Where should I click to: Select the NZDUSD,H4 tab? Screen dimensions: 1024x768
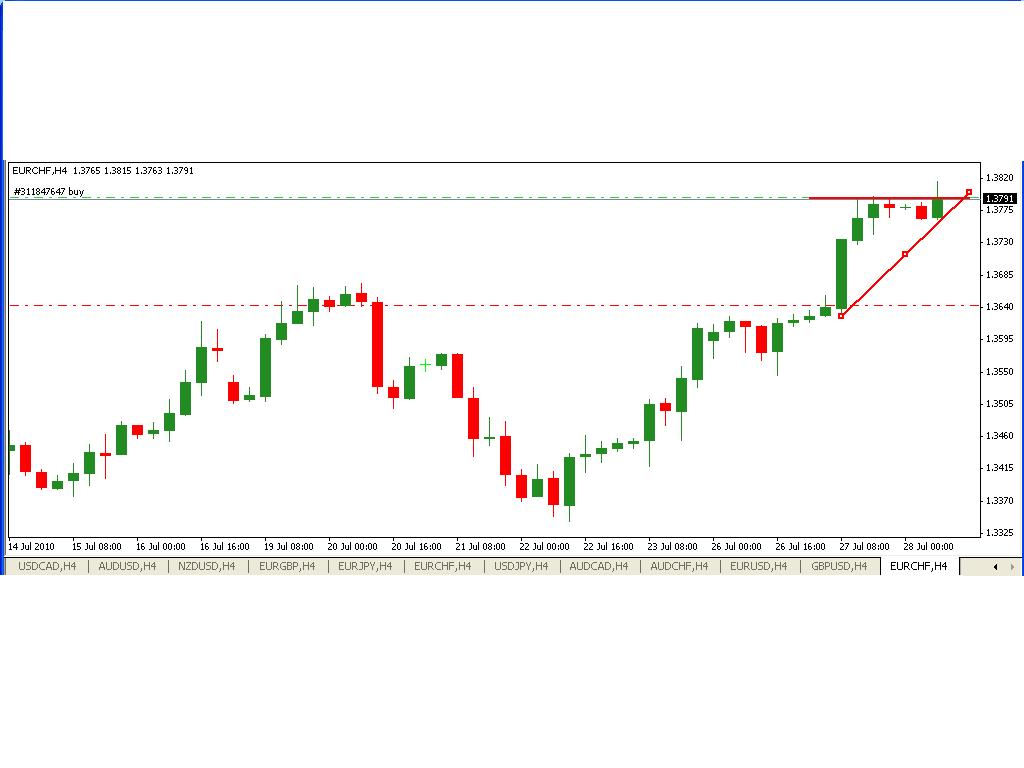(207, 567)
